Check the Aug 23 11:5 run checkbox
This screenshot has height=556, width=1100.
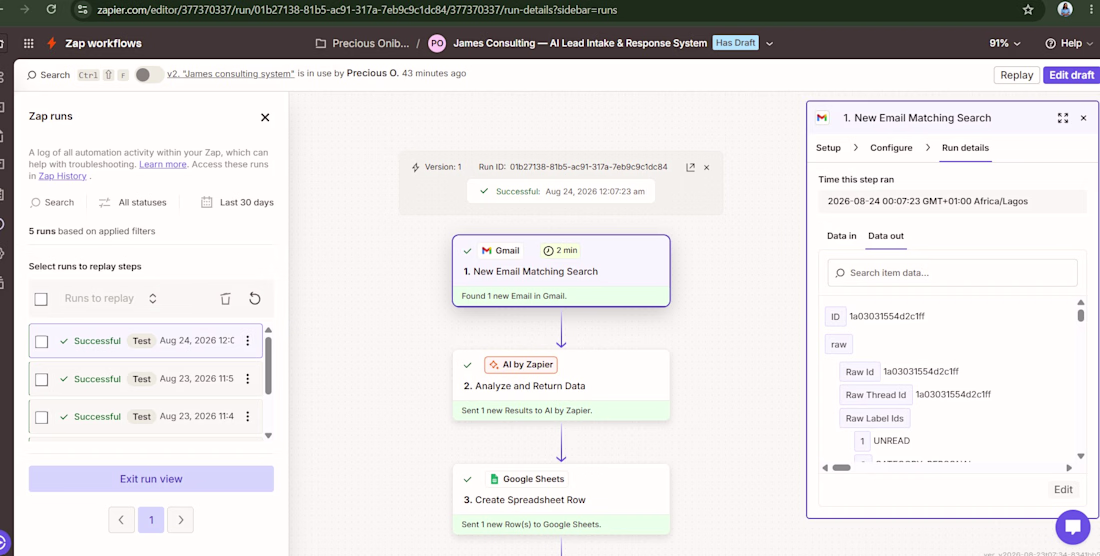(x=41, y=379)
